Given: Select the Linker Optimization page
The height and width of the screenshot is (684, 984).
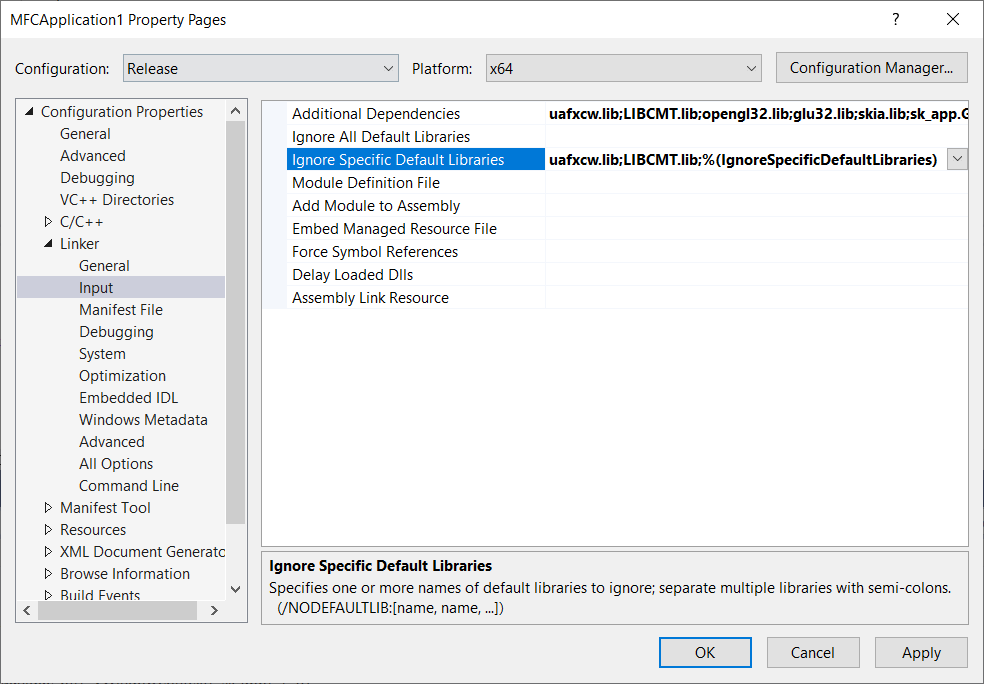Looking at the screenshot, I should [x=122, y=375].
